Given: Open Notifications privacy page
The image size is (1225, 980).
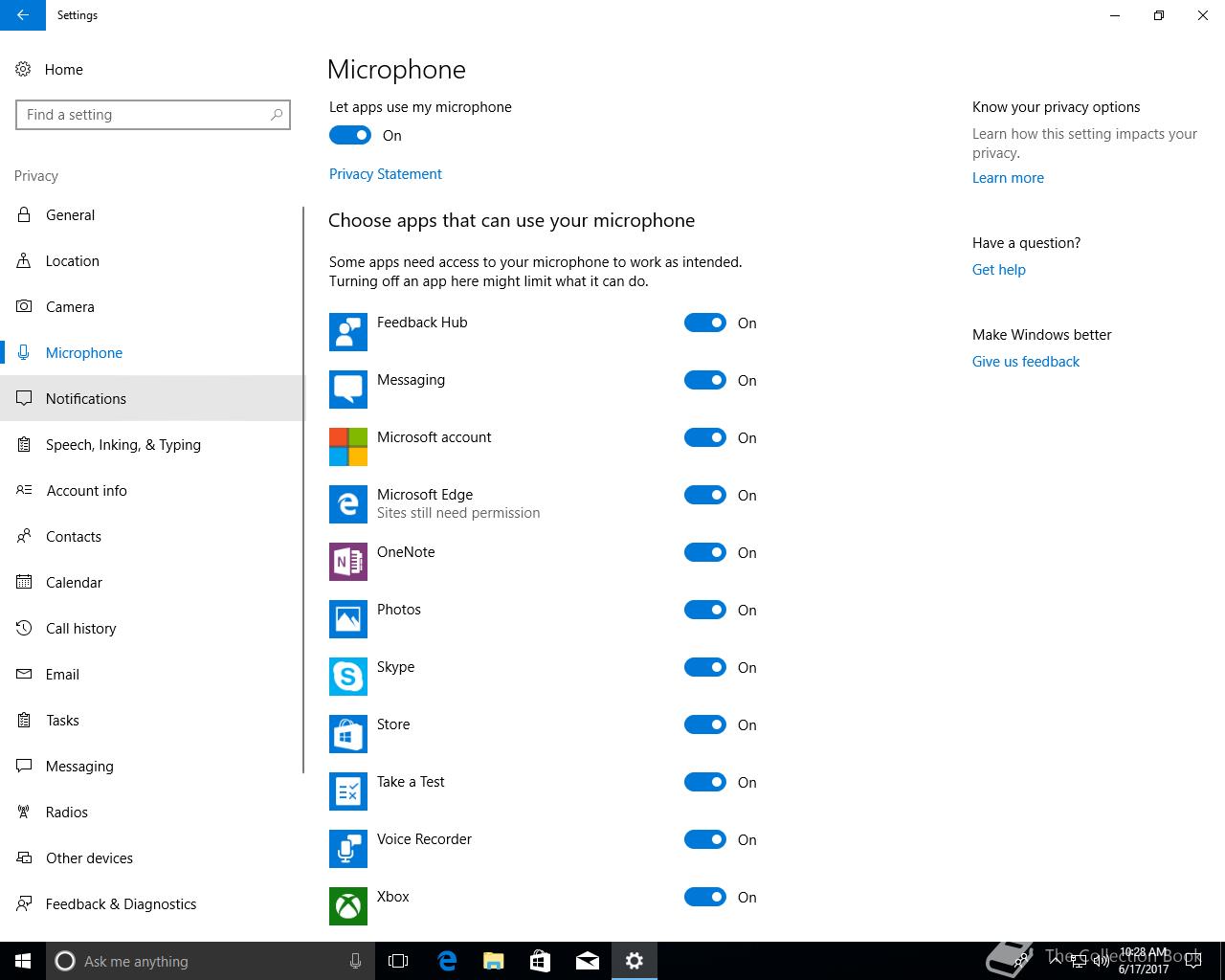Looking at the screenshot, I should coord(151,398).
